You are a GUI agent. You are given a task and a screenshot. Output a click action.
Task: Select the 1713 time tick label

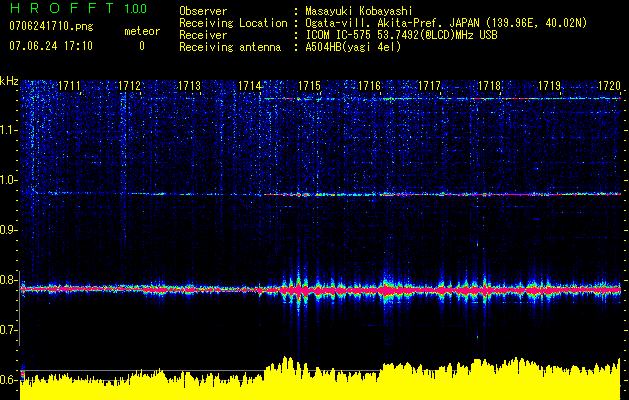(189, 87)
